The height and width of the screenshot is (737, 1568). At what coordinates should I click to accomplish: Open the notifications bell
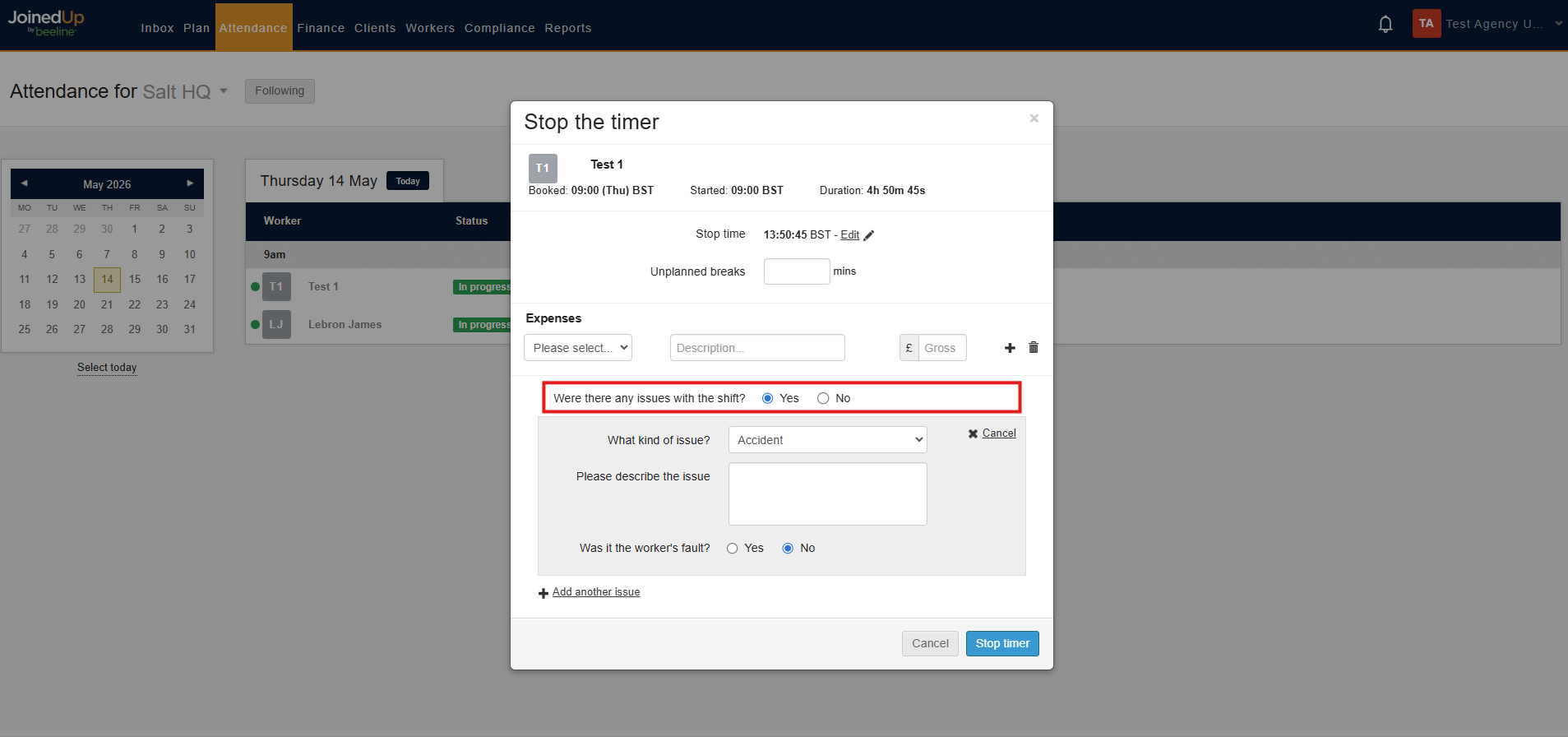click(1385, 24)
